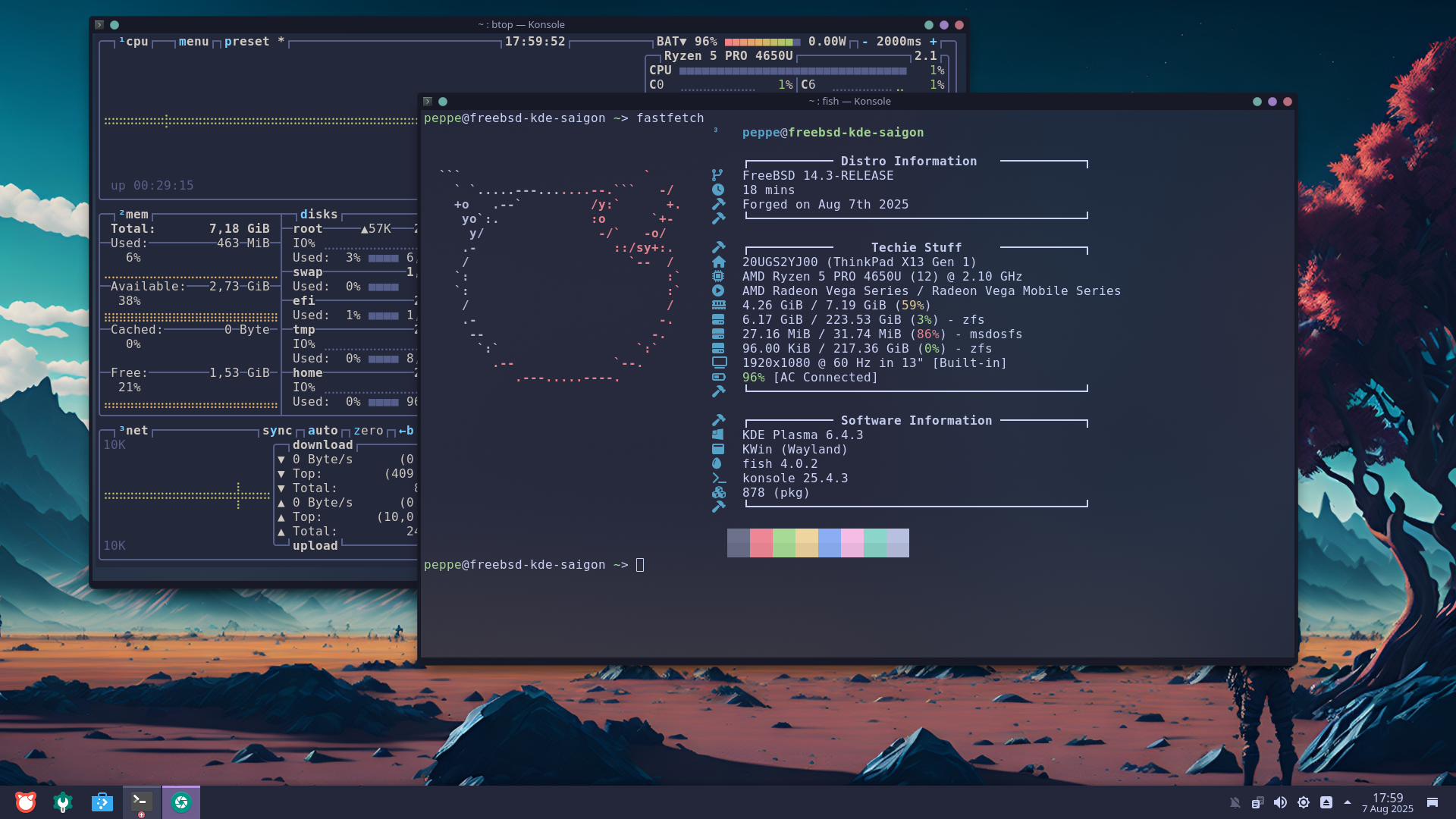Increase btop update interval with plus
The height and width of the screenshot is (819, 1456).
[934, 42]
